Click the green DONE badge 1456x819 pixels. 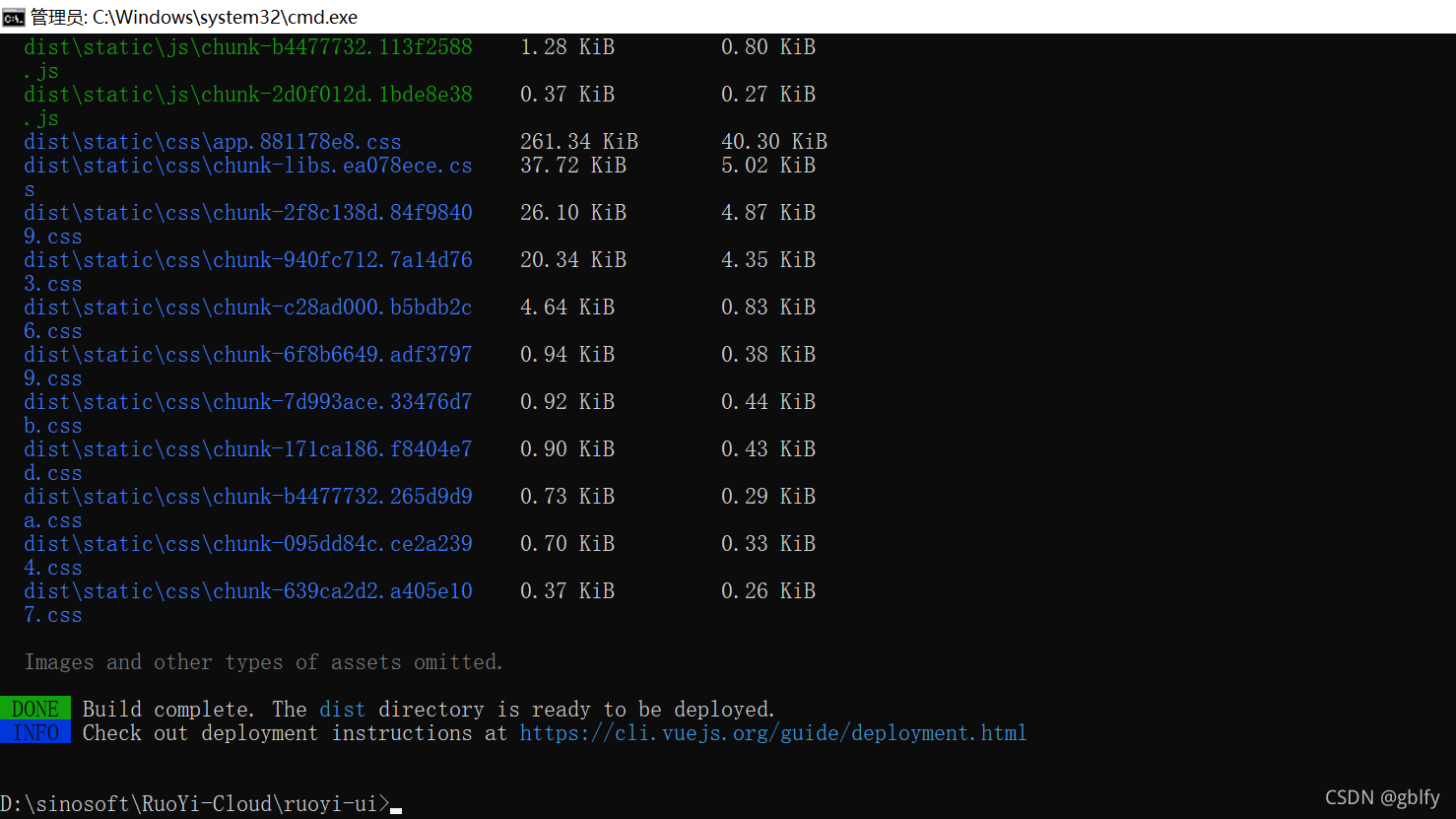(35, 709)
